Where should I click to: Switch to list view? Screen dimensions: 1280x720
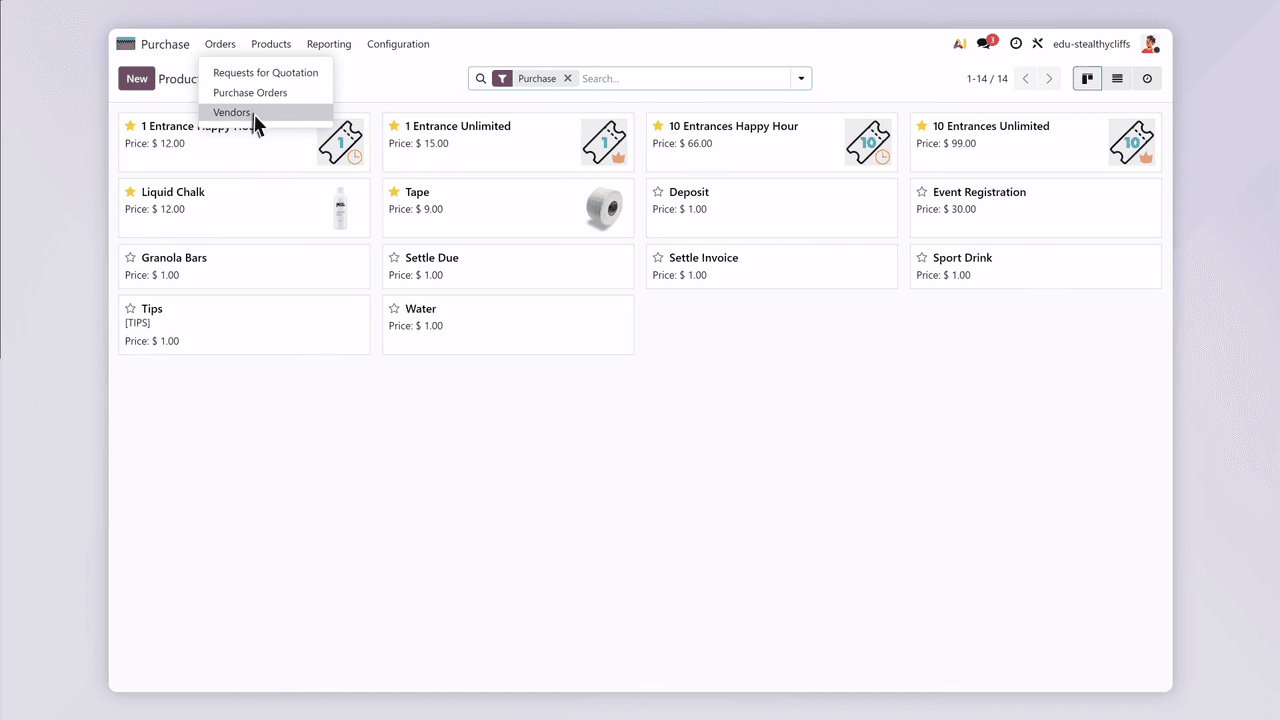click(1117, 79)
